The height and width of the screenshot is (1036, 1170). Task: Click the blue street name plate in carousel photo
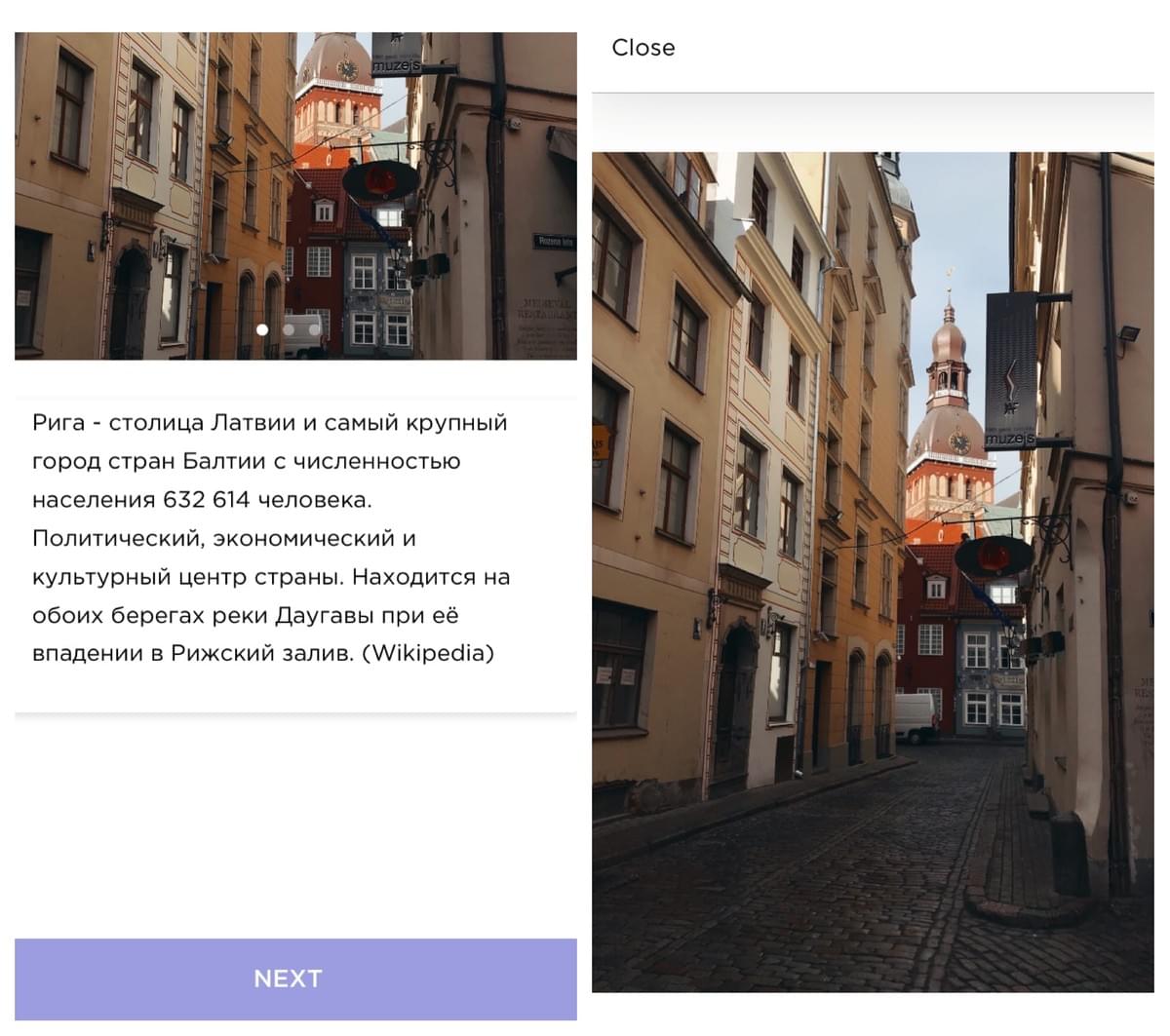(x=554, y=241)
